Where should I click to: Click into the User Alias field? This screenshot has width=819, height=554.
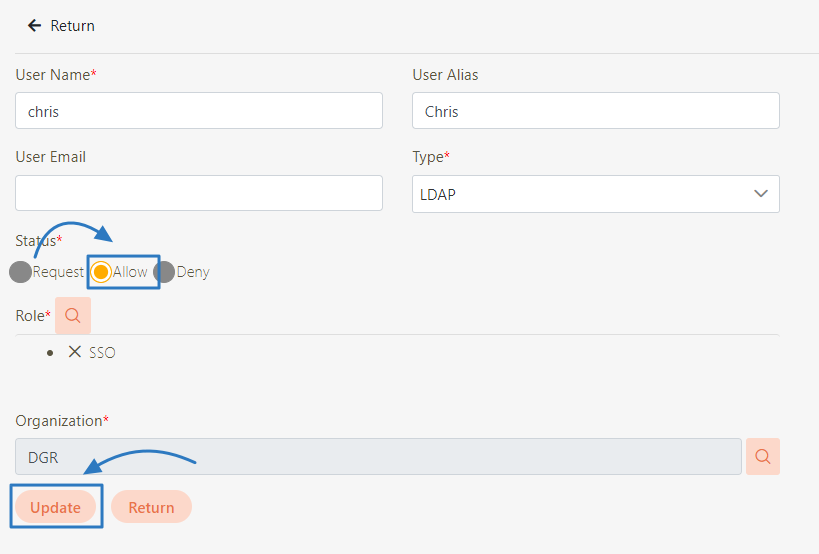595,111
